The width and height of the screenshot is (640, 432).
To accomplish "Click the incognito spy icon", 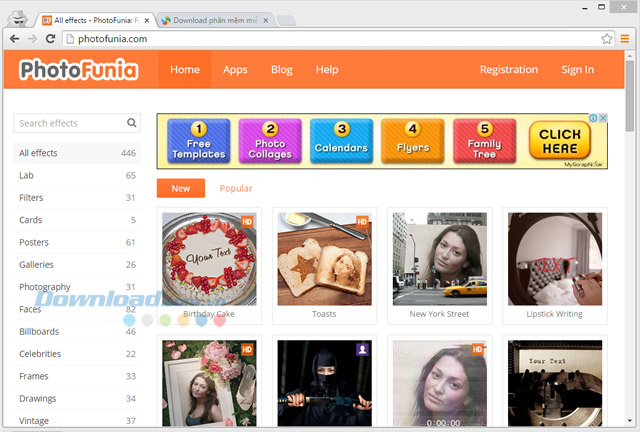I will 18,18.
